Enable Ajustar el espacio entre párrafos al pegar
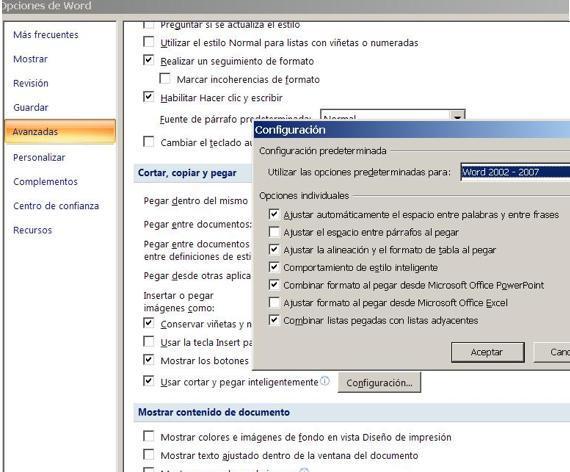 274,232
